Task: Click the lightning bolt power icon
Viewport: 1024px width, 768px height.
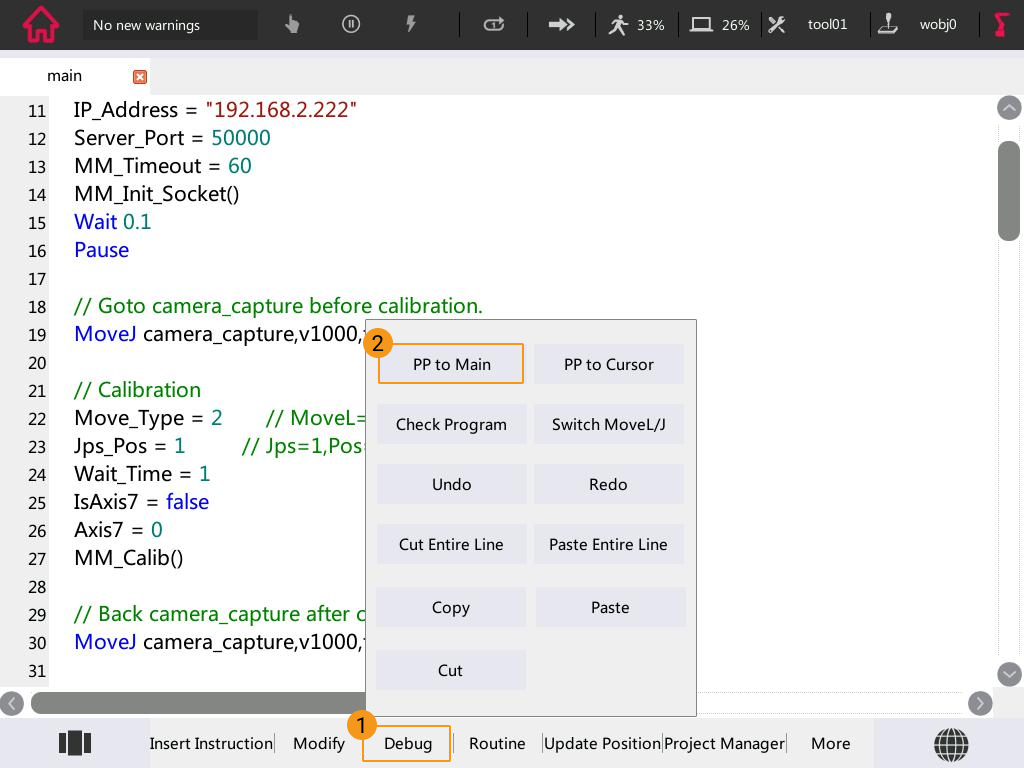Action: 410,25
